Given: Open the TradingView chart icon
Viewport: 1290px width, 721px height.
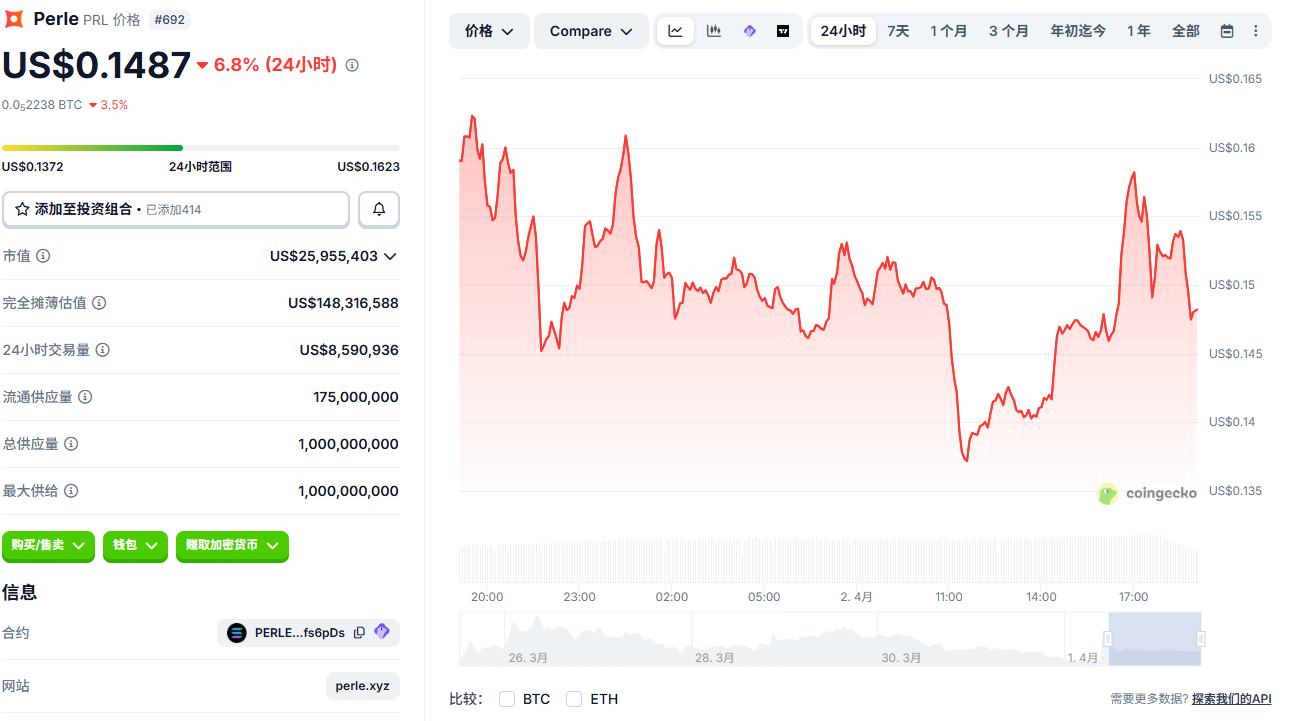Looking at the screenshot, I should pyautogui.click(x=783, y=31).
